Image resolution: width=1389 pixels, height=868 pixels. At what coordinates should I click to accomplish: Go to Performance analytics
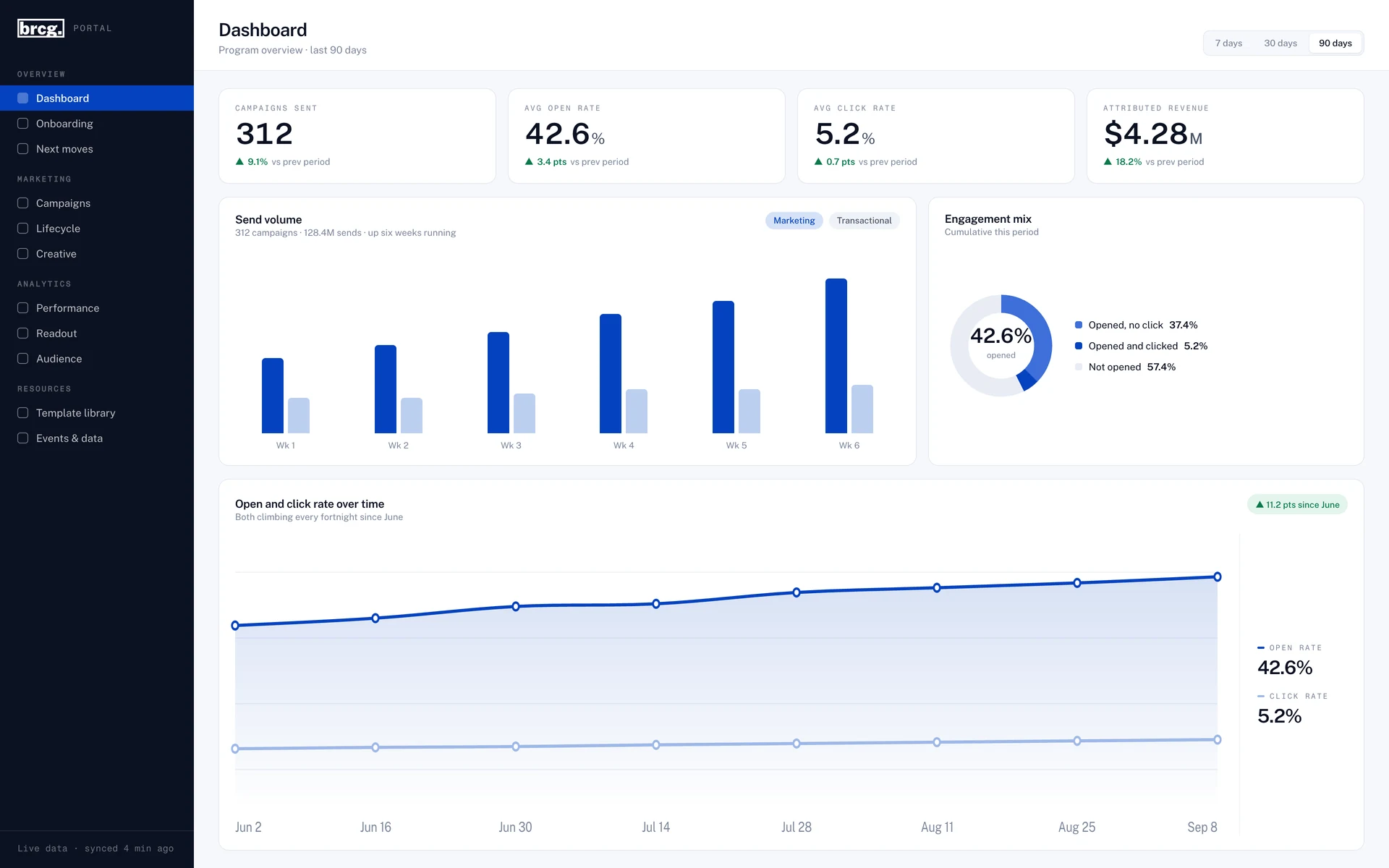(x=97, y=308)
